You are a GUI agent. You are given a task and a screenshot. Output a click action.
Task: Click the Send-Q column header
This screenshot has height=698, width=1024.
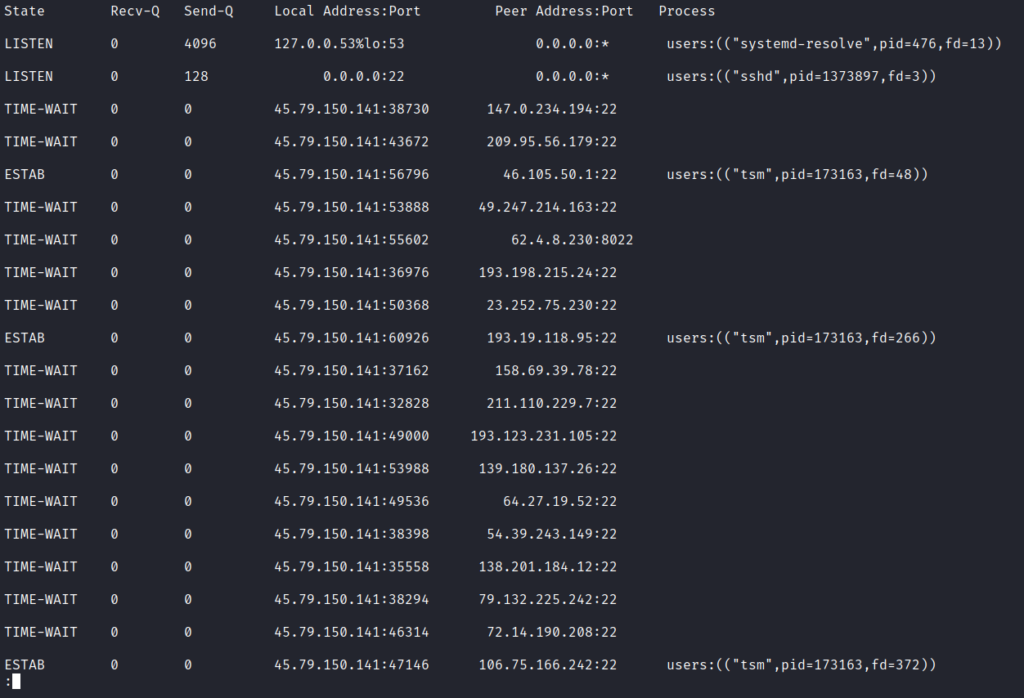(208, 11)
